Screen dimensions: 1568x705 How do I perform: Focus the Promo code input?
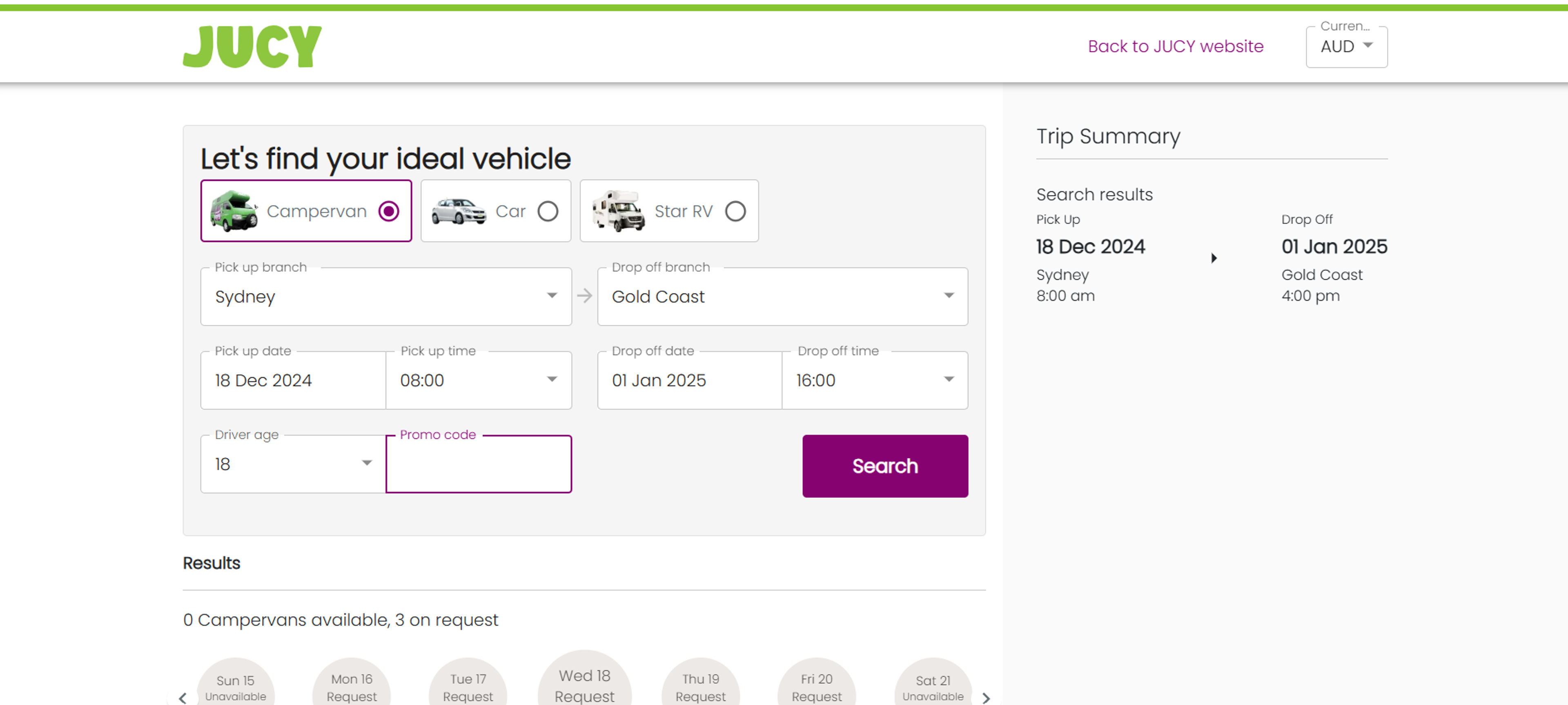(479, 464)
